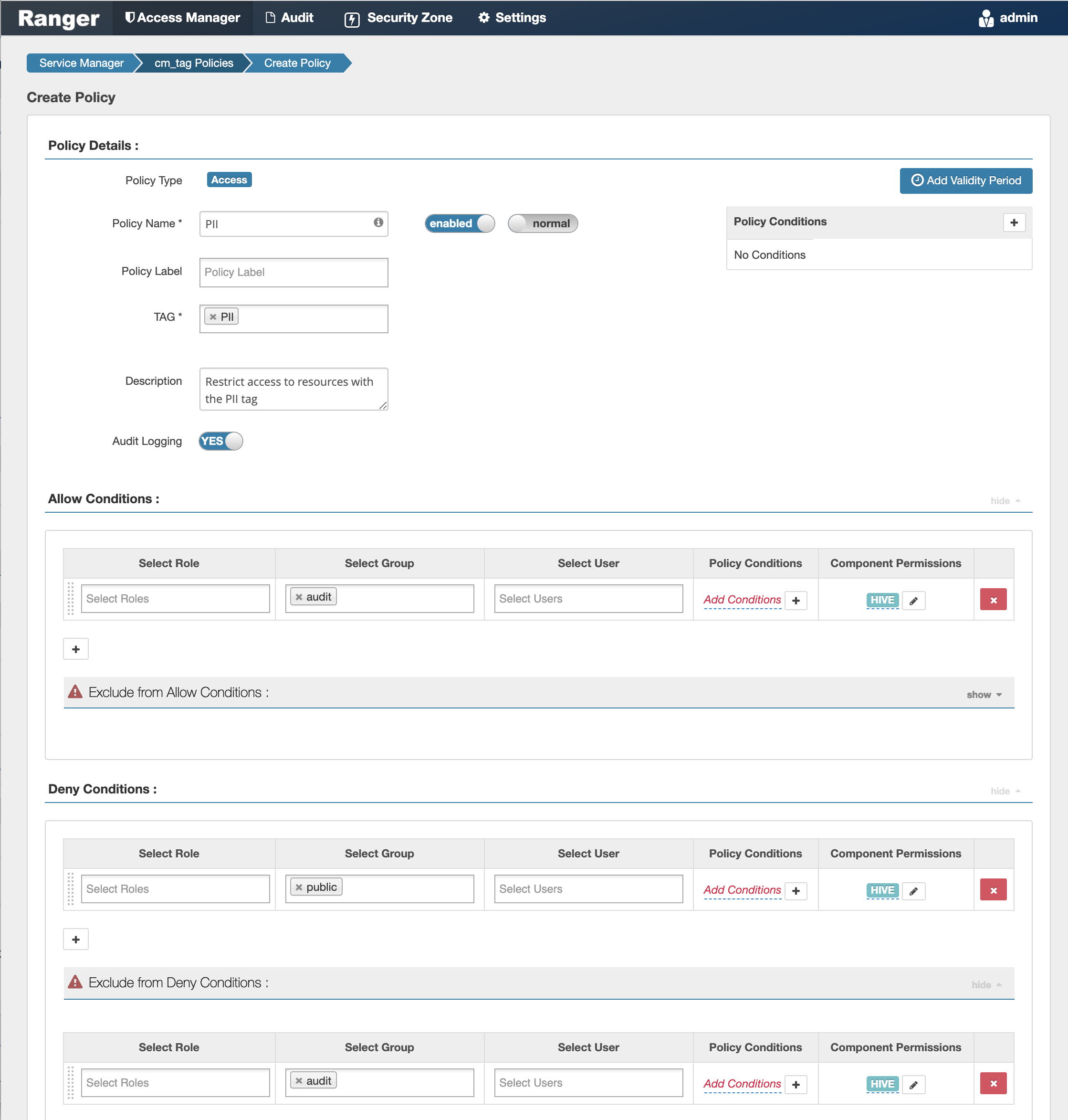Delete the Allow Conditions audit row
Viewport: 1068px width, 1120px height.
993,600
